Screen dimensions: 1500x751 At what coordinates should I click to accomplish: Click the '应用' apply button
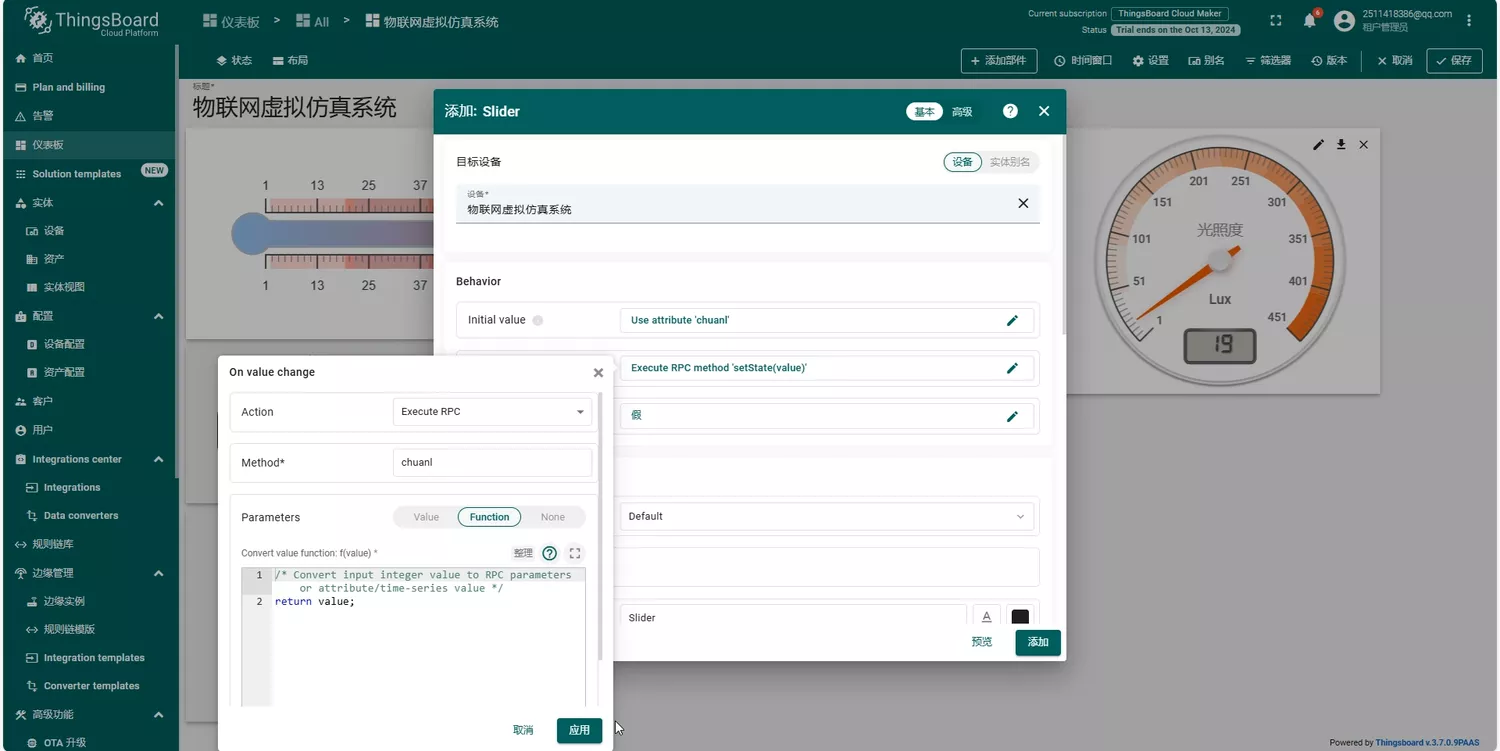pyautogui.click(x=579, y=730)
